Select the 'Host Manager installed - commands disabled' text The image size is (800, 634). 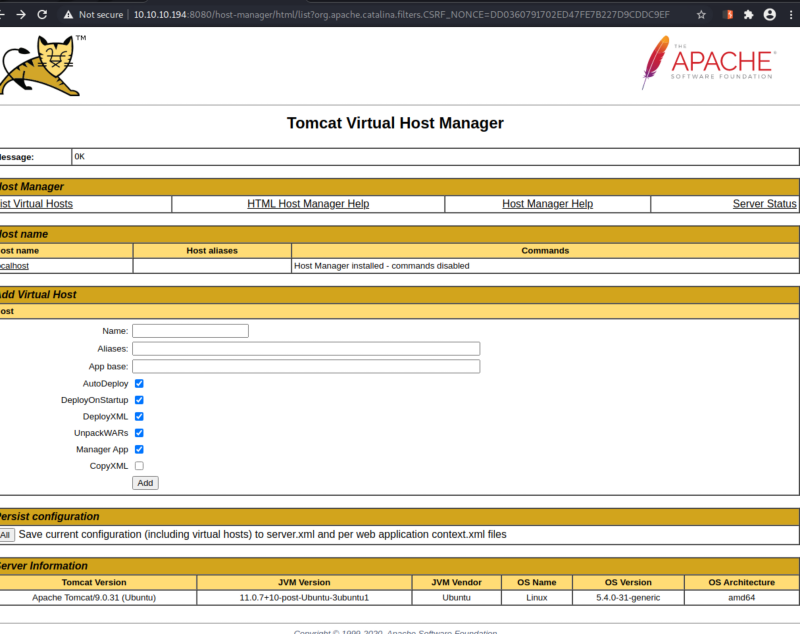click(x=382, y=266)
